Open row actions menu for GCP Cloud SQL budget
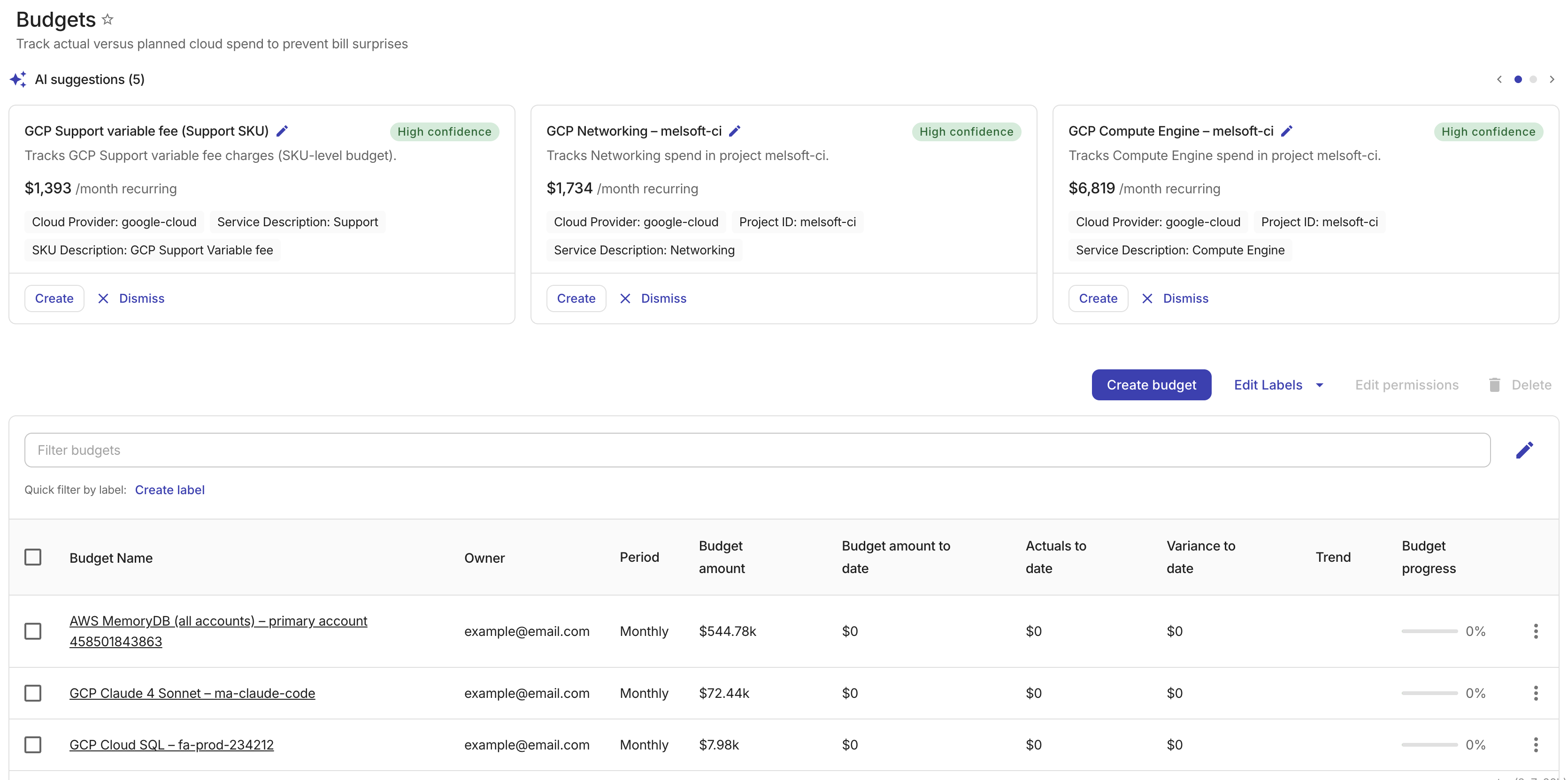1568x780 pixels. (1536, 745)
